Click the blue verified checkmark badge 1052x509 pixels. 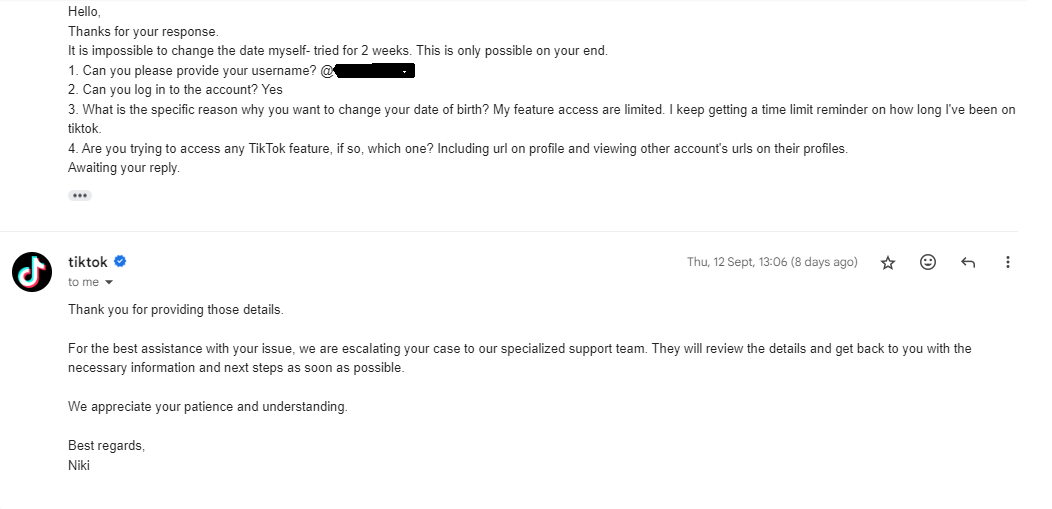pyautogui.click(x=120, y=262)
